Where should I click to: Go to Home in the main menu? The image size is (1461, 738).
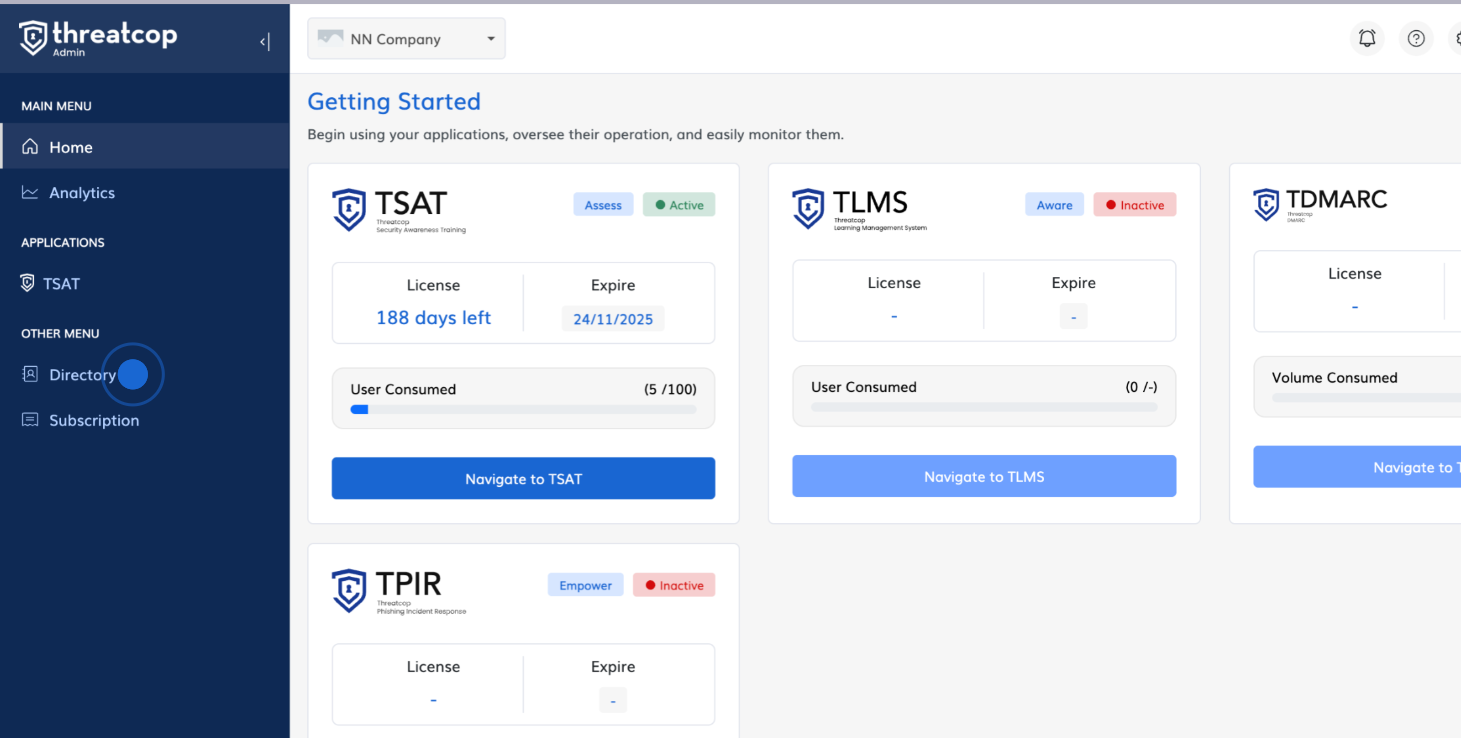(x=70, y=147)
